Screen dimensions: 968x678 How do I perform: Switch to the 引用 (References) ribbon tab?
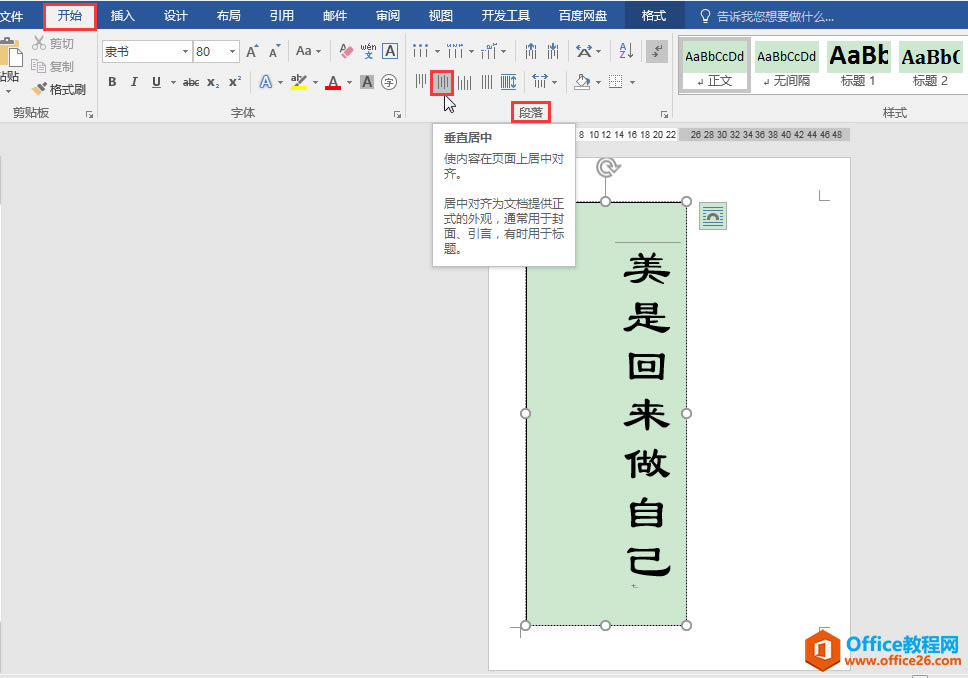282,15
